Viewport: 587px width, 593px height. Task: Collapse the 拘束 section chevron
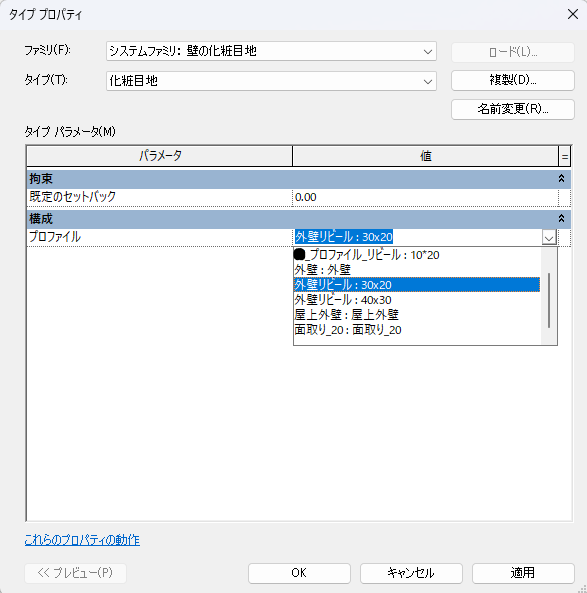coord(561,179)
